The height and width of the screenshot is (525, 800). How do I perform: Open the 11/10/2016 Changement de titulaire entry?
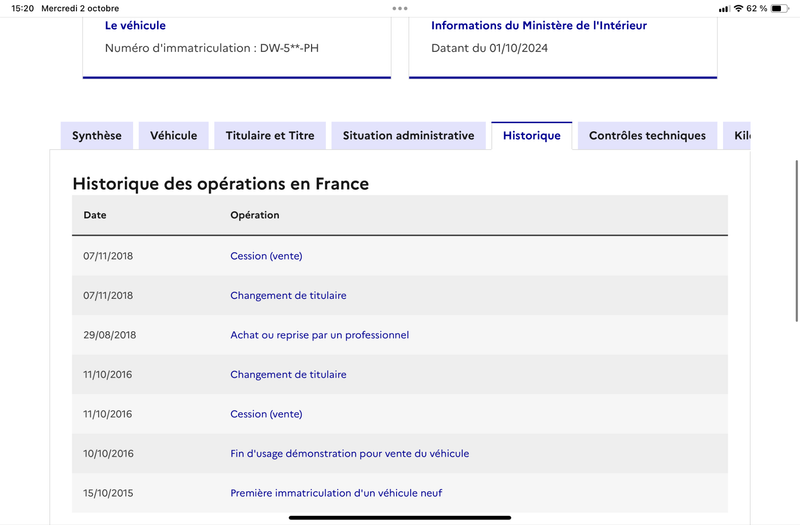[288, 374]
